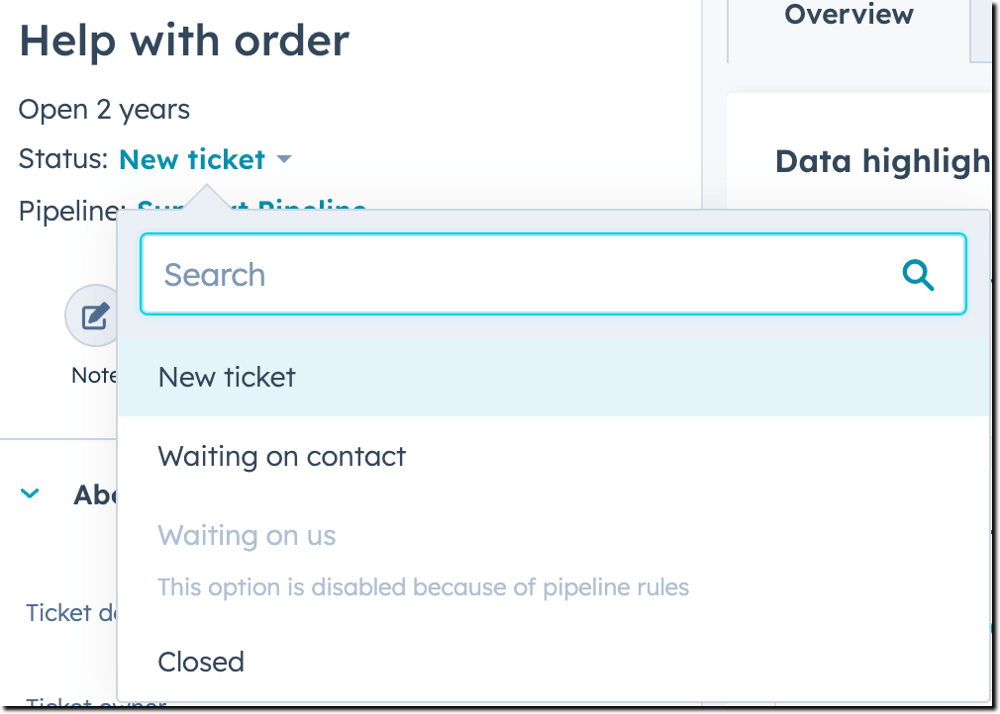Switch to the Overview tab

click(x=848, y=15)
